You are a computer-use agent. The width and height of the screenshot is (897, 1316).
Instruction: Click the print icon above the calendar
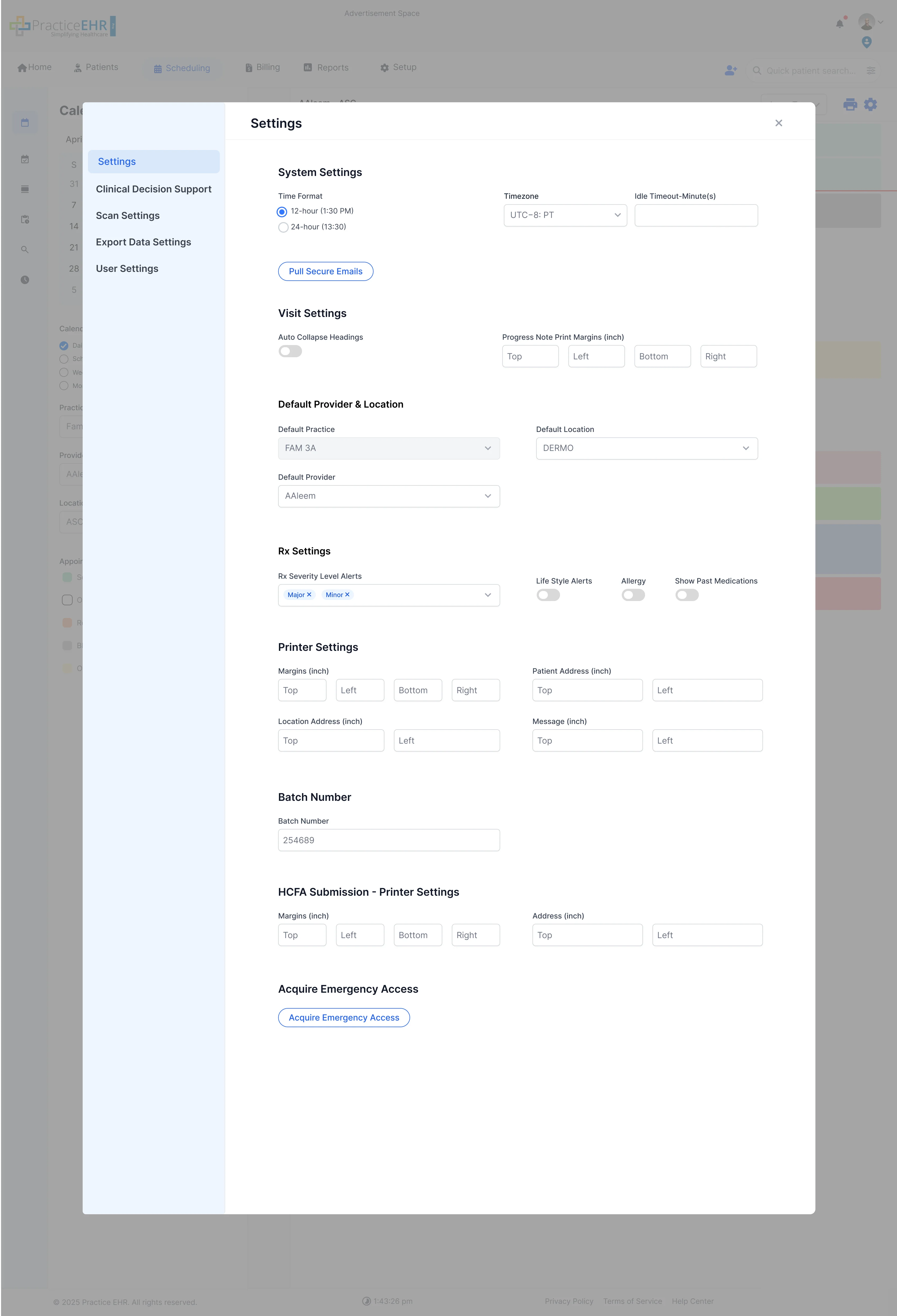(x=850, y=105)
